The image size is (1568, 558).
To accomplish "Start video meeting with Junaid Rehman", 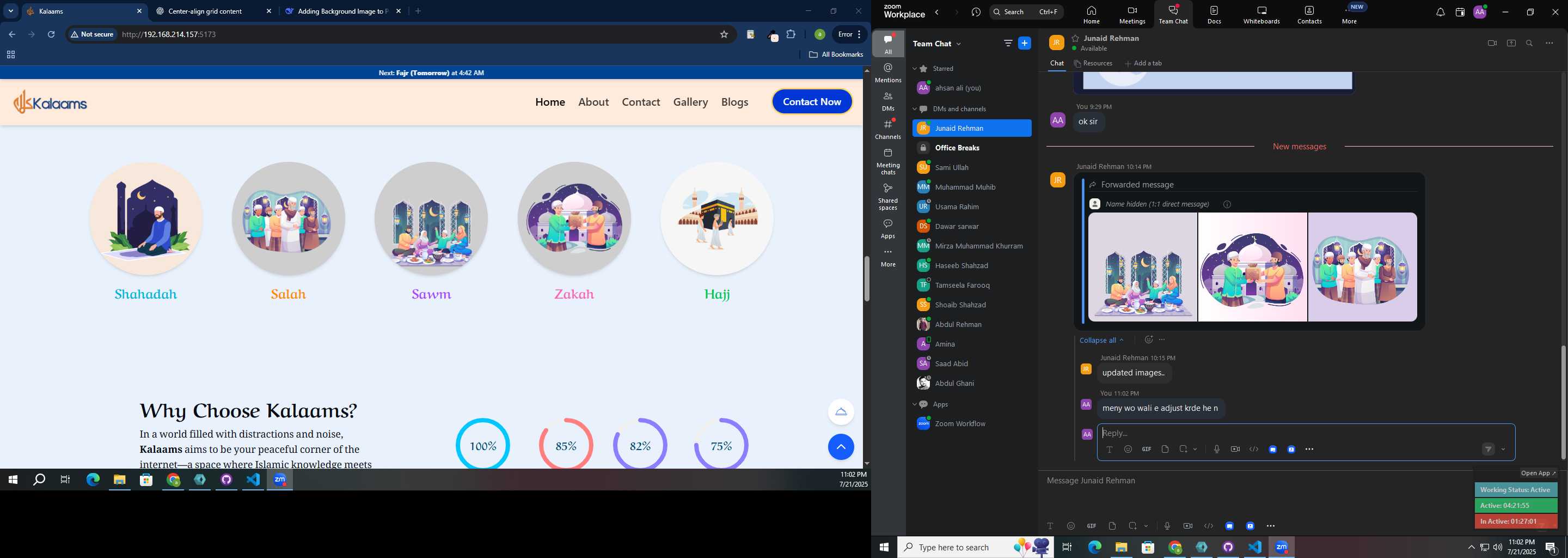I will pyautogui.click(x=1492, y=43).
